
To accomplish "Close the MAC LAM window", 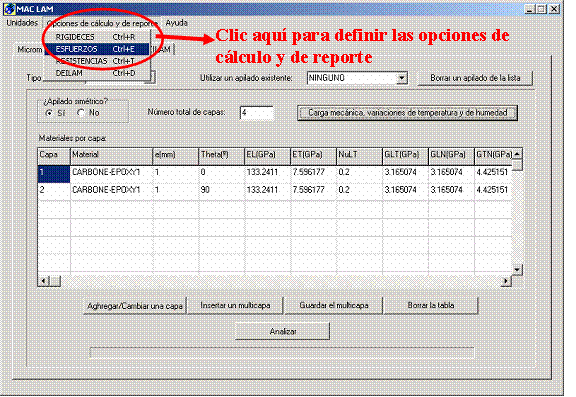I will tap(554, 9).
